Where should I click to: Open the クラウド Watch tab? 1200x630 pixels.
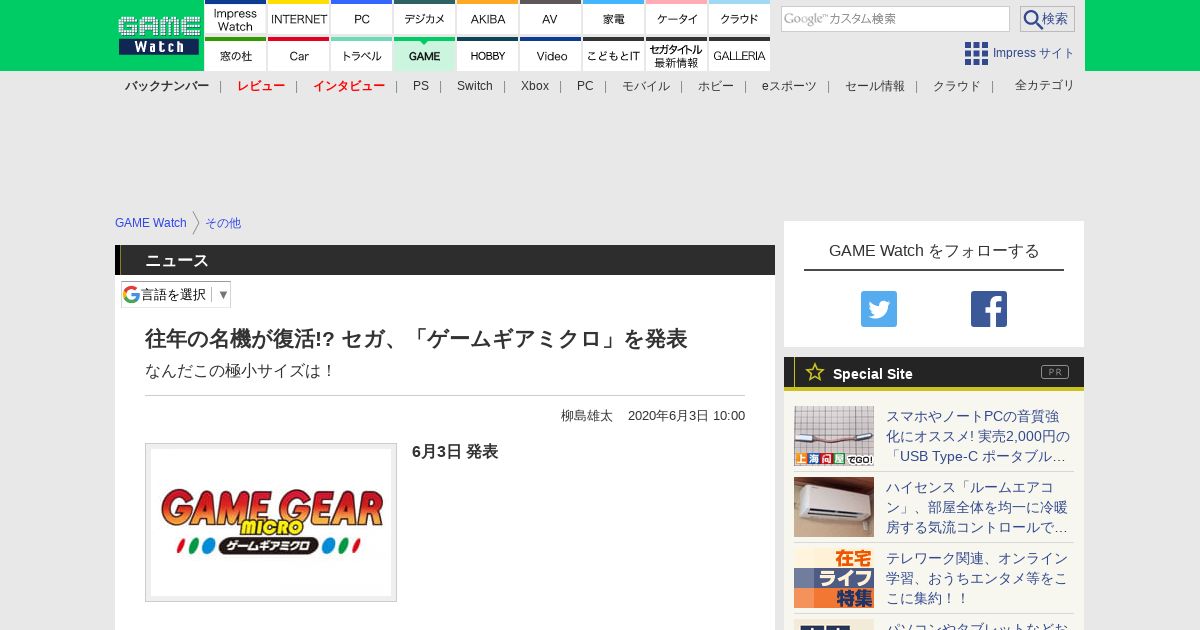tap(739, 18)
